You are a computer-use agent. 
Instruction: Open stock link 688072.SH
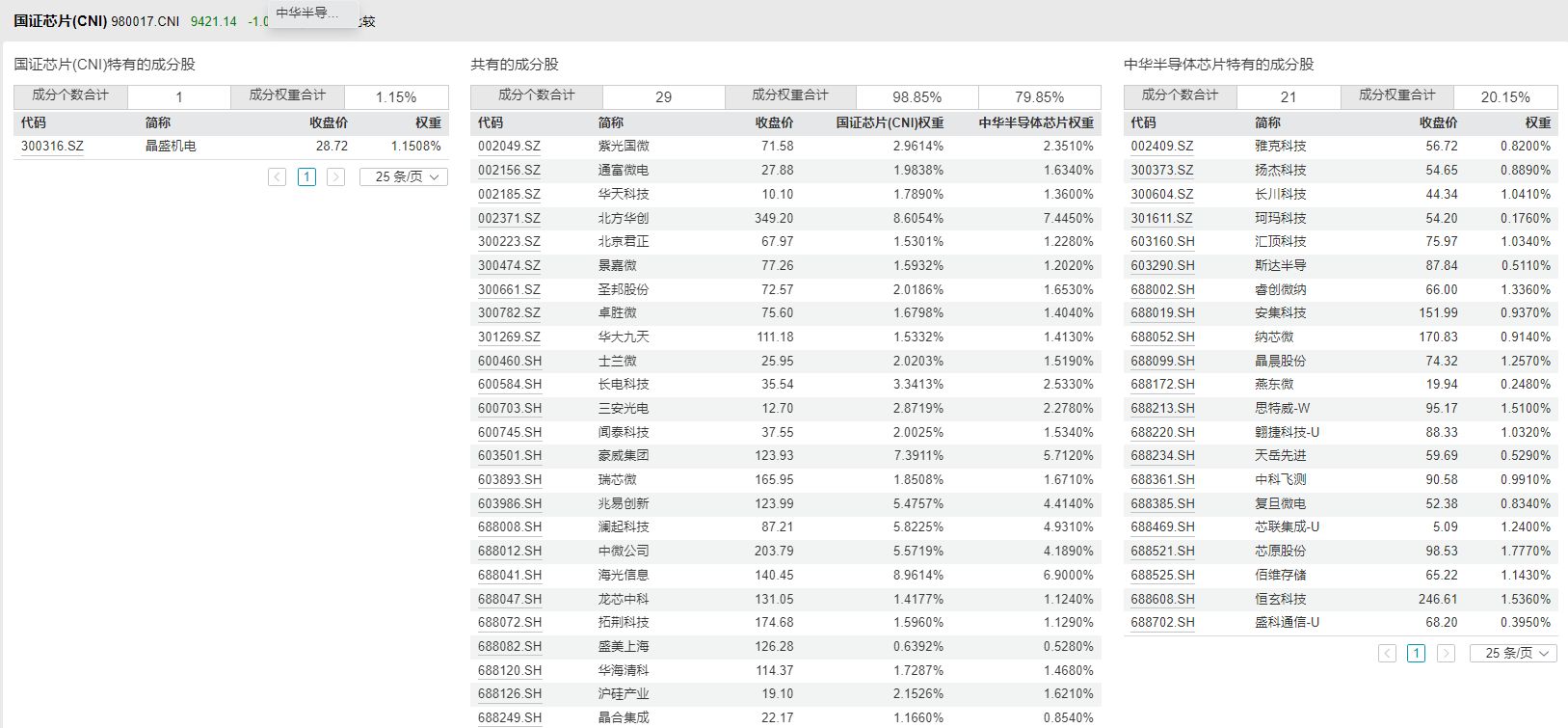coord(510,623)
